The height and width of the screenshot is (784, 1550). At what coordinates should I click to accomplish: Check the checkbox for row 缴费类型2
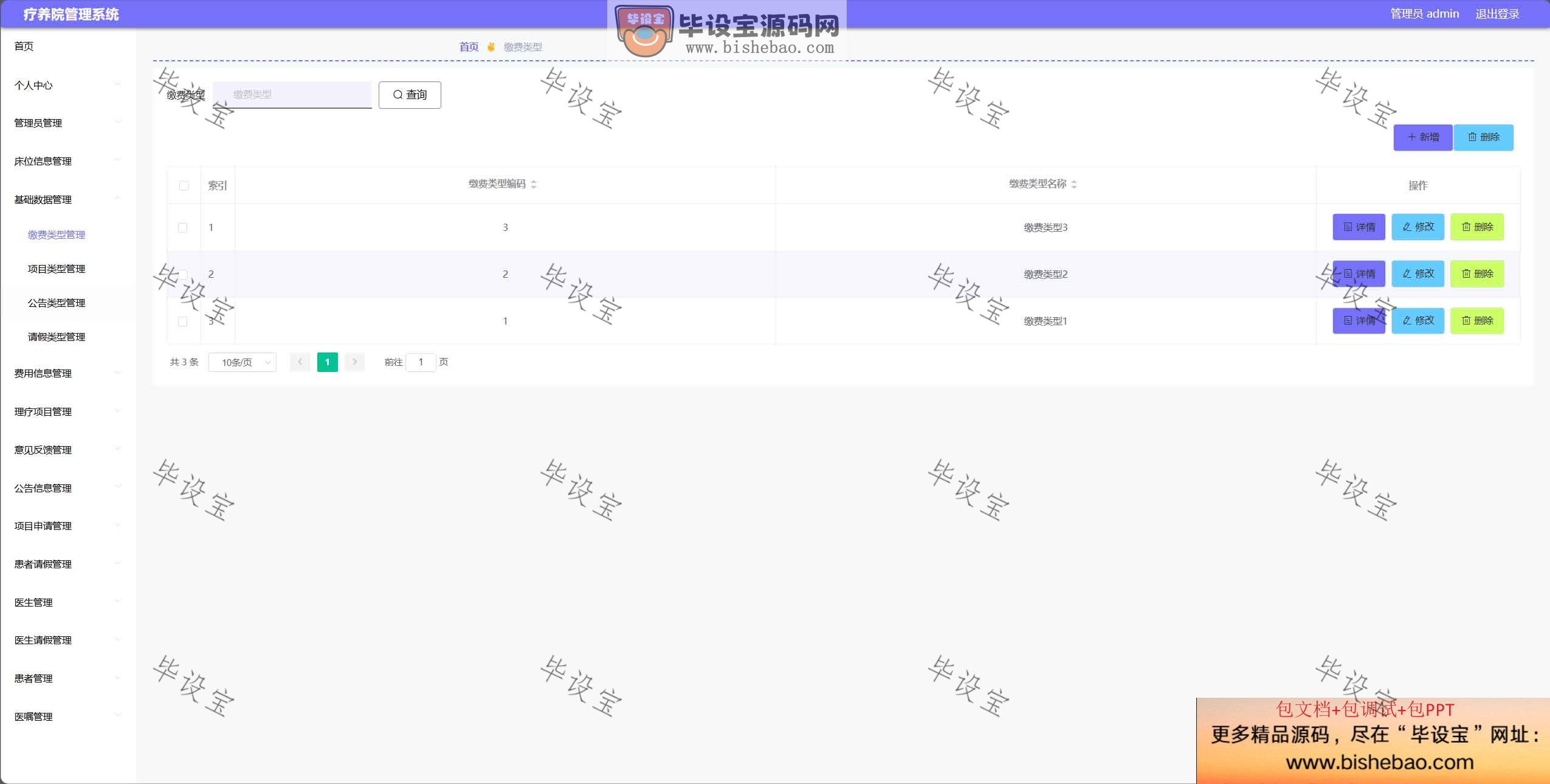pos(182,274)
